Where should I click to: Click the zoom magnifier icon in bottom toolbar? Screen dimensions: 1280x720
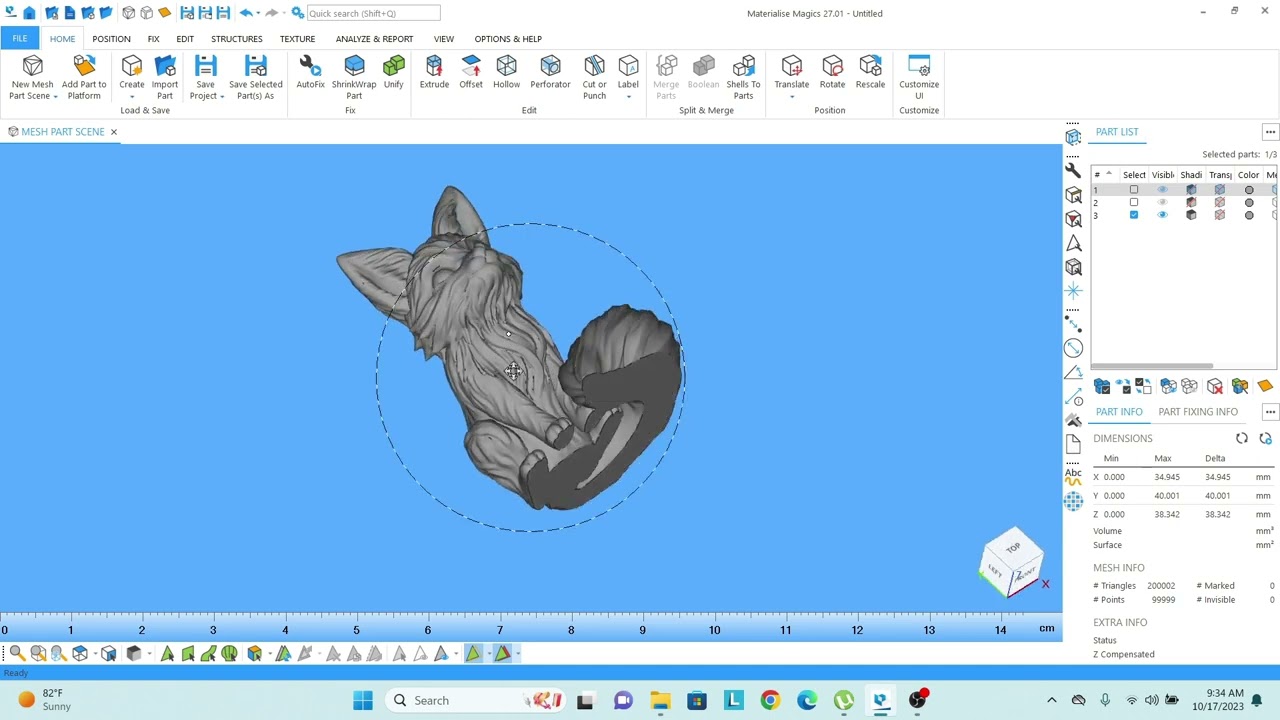17,653
